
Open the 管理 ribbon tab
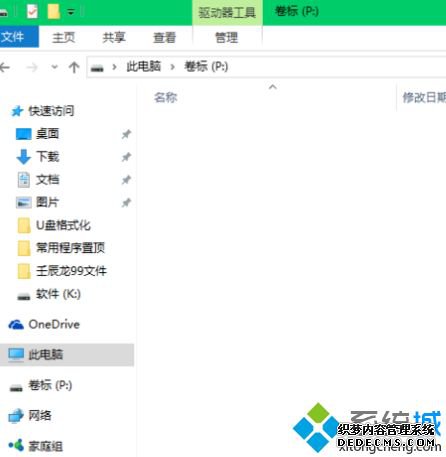227,37
